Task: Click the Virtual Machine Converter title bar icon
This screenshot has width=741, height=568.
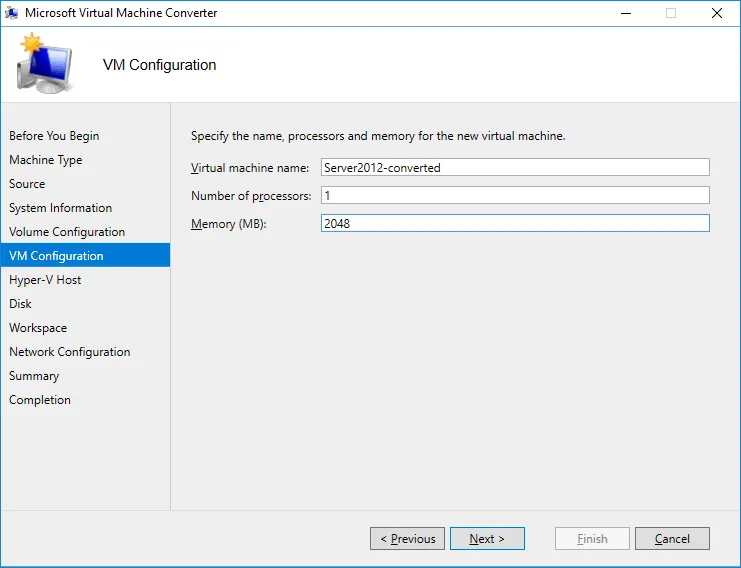Action: point(13,13)
